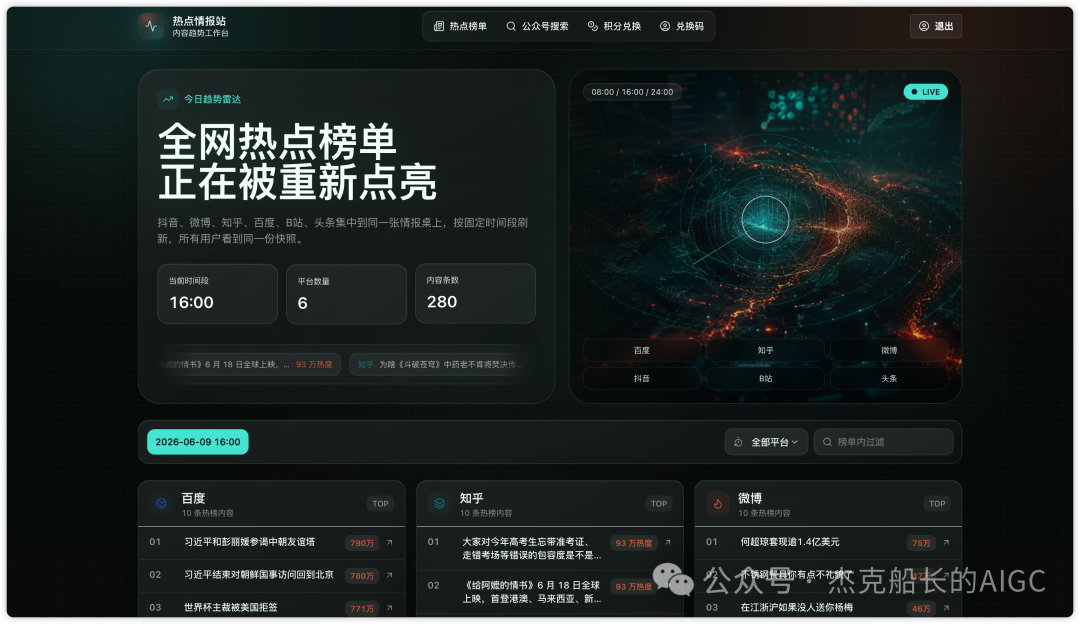Click the 93 万热度 badge on 知乎 row 01
The height and width of the screenshot is (624, 1080).
634,543
